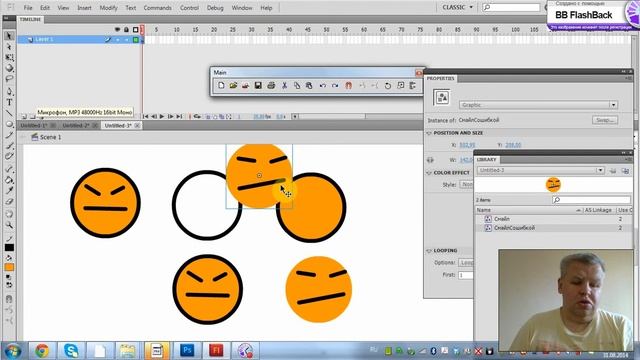Click Rotate and Skew icon in Main toolbar

[388, 85]
